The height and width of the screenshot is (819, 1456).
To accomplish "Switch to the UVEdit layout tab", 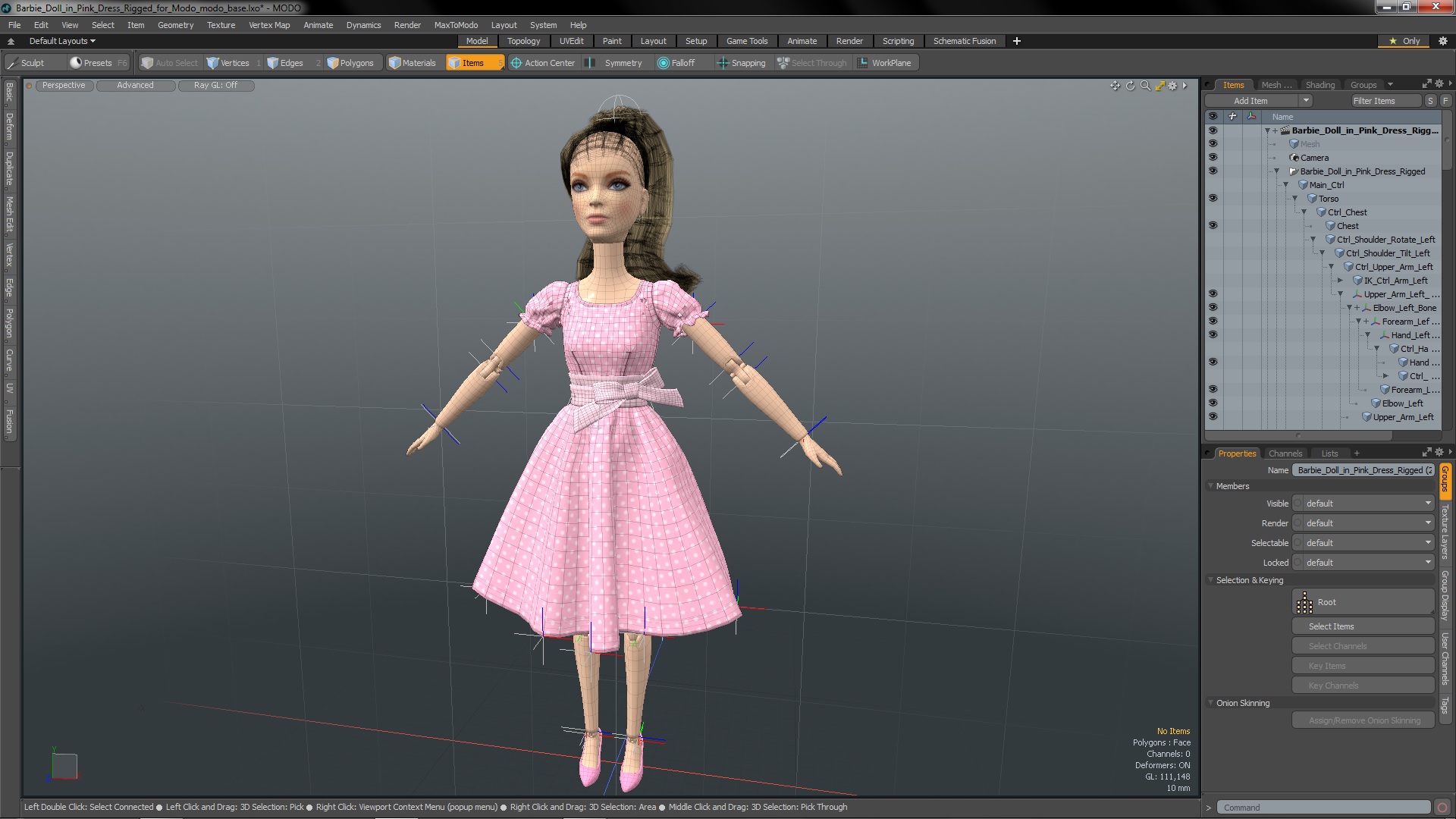I will pyautogui.click(x=571, y=41).
